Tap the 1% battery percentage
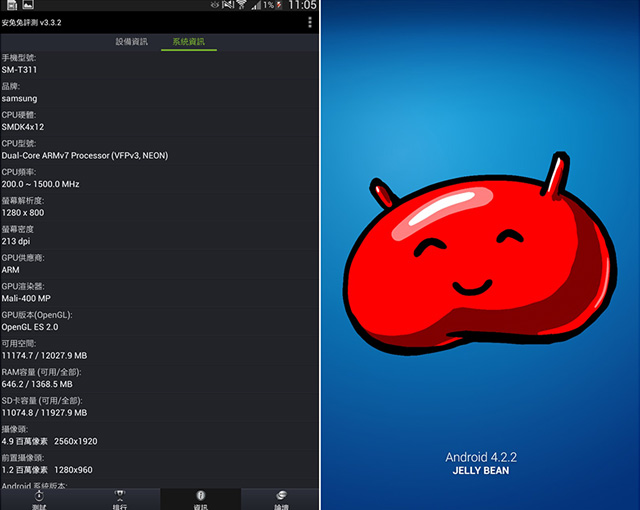This screenshot has height=510, width=640. point(268,5)
